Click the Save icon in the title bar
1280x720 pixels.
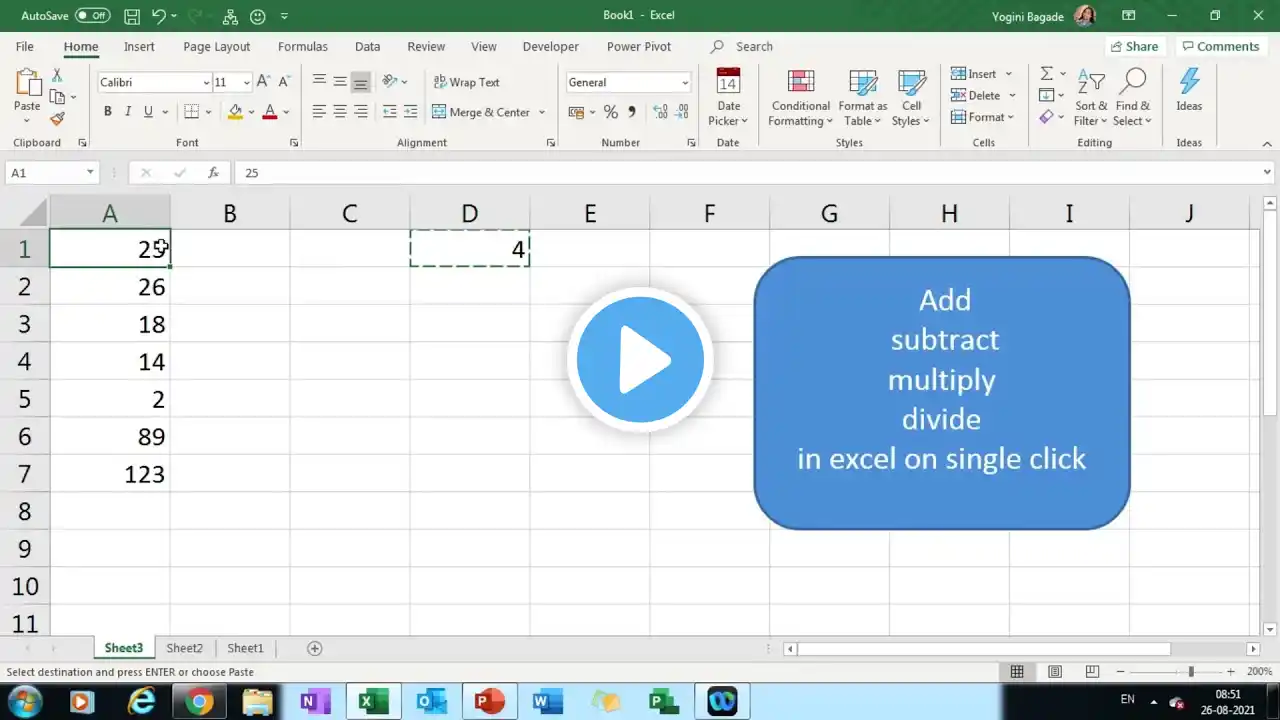tap(133, 16)
